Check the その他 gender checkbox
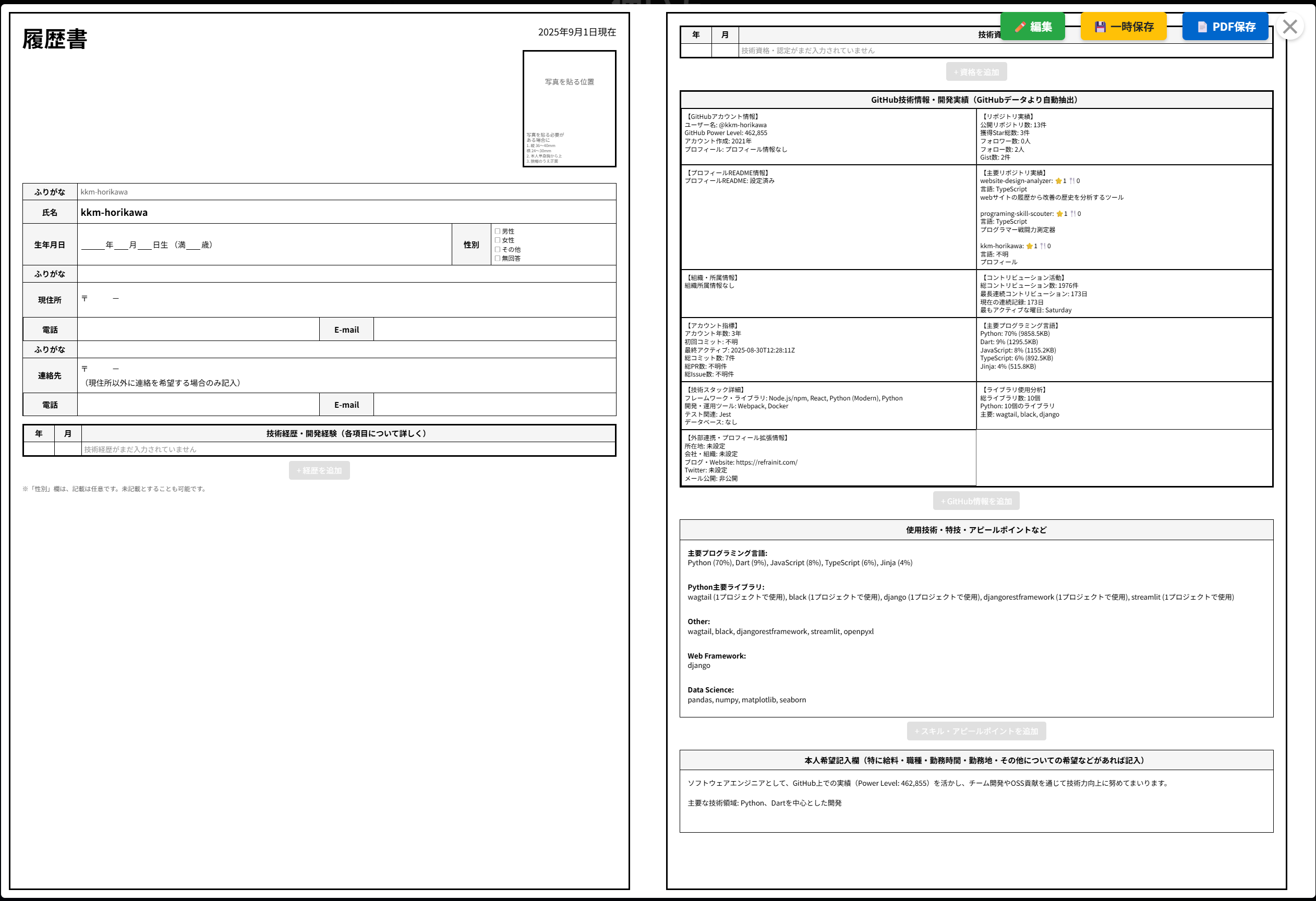 [498, 249]
